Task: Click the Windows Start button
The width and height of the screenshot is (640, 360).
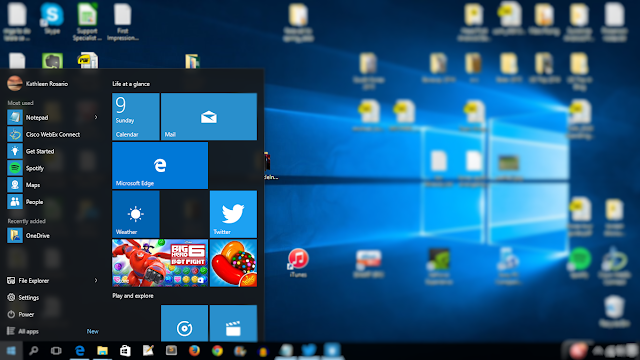Action: click(x=11, y=351)
